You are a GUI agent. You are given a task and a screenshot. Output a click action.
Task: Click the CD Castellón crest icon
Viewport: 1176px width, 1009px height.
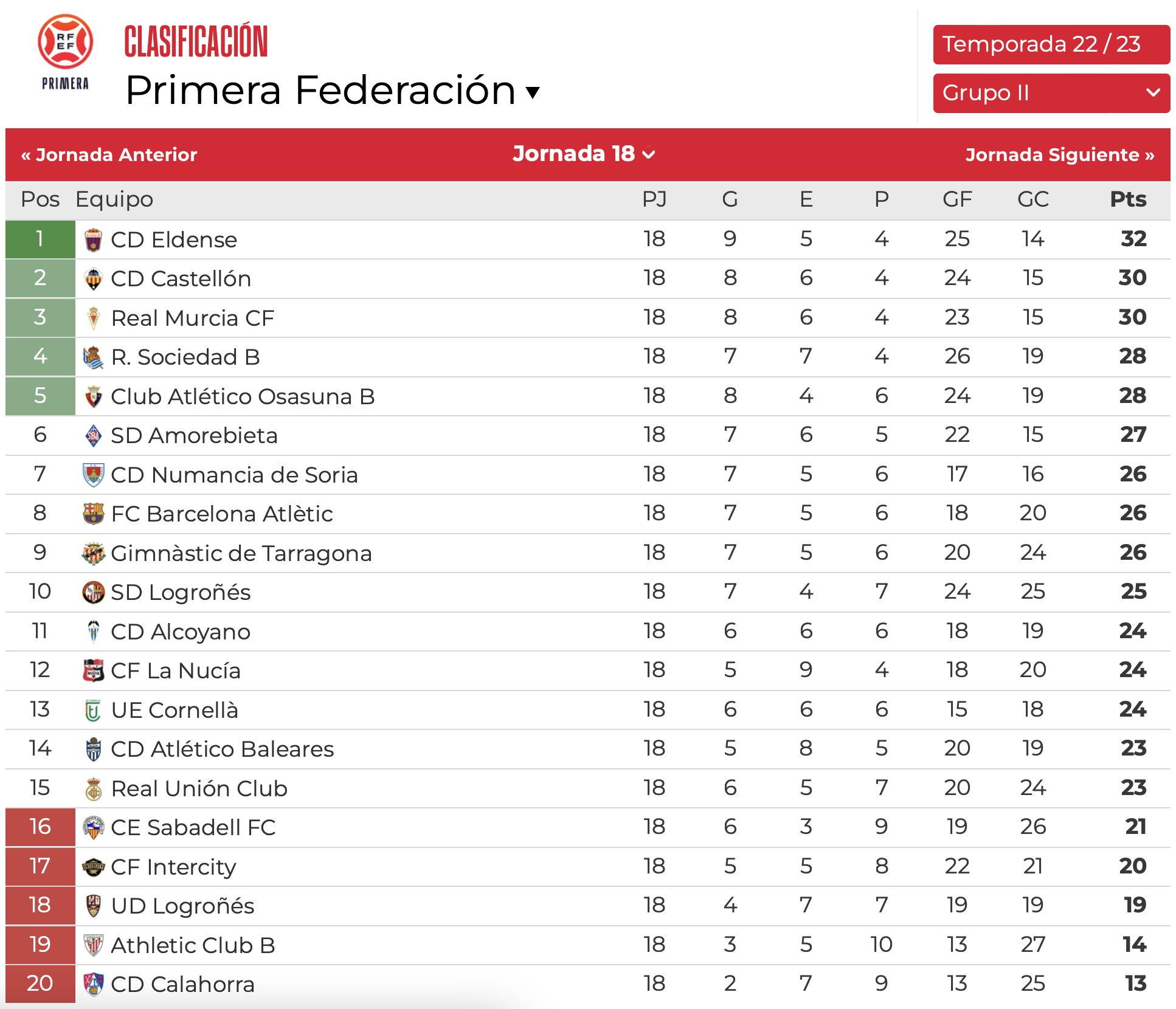tap(93, 278)
